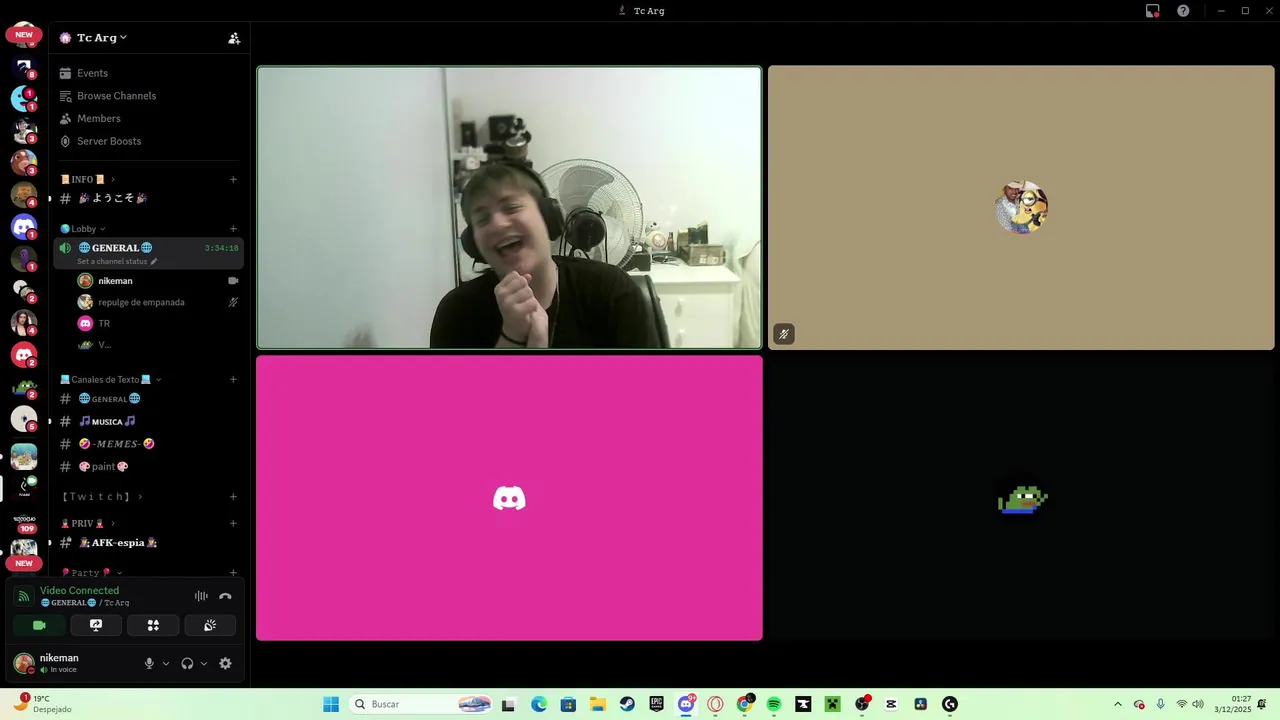
Task: Open Minecraft creeper taskbar icon
Action: click(832, 704)
